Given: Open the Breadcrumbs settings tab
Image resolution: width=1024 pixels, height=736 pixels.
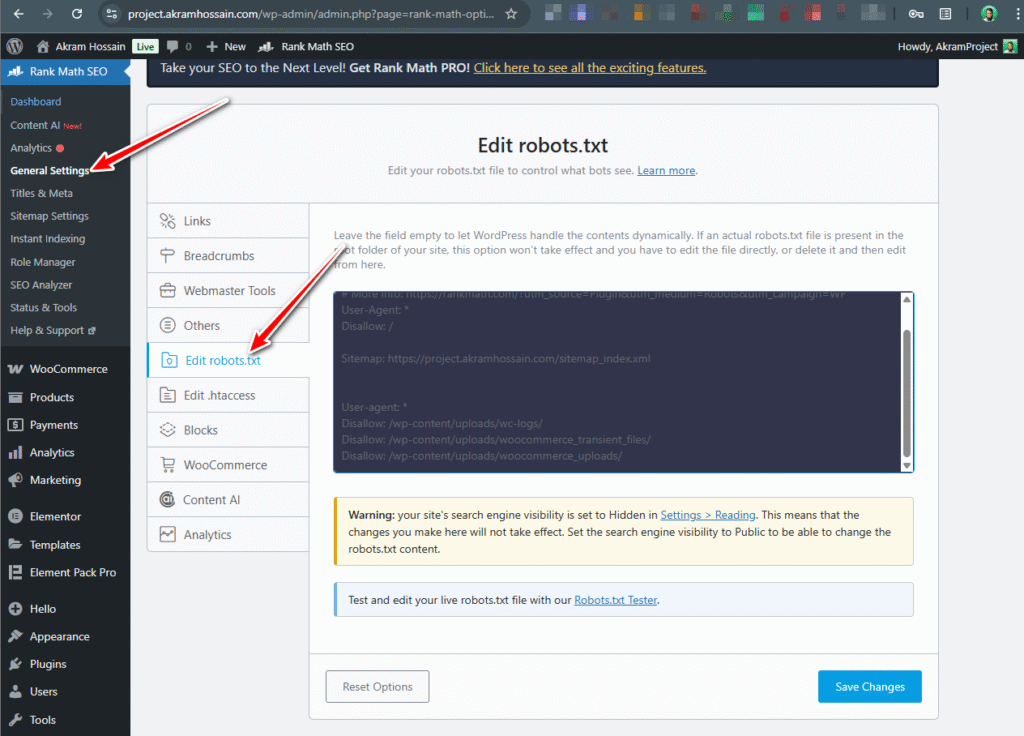Looking at the screenshot, I should [x=228, y=256].
